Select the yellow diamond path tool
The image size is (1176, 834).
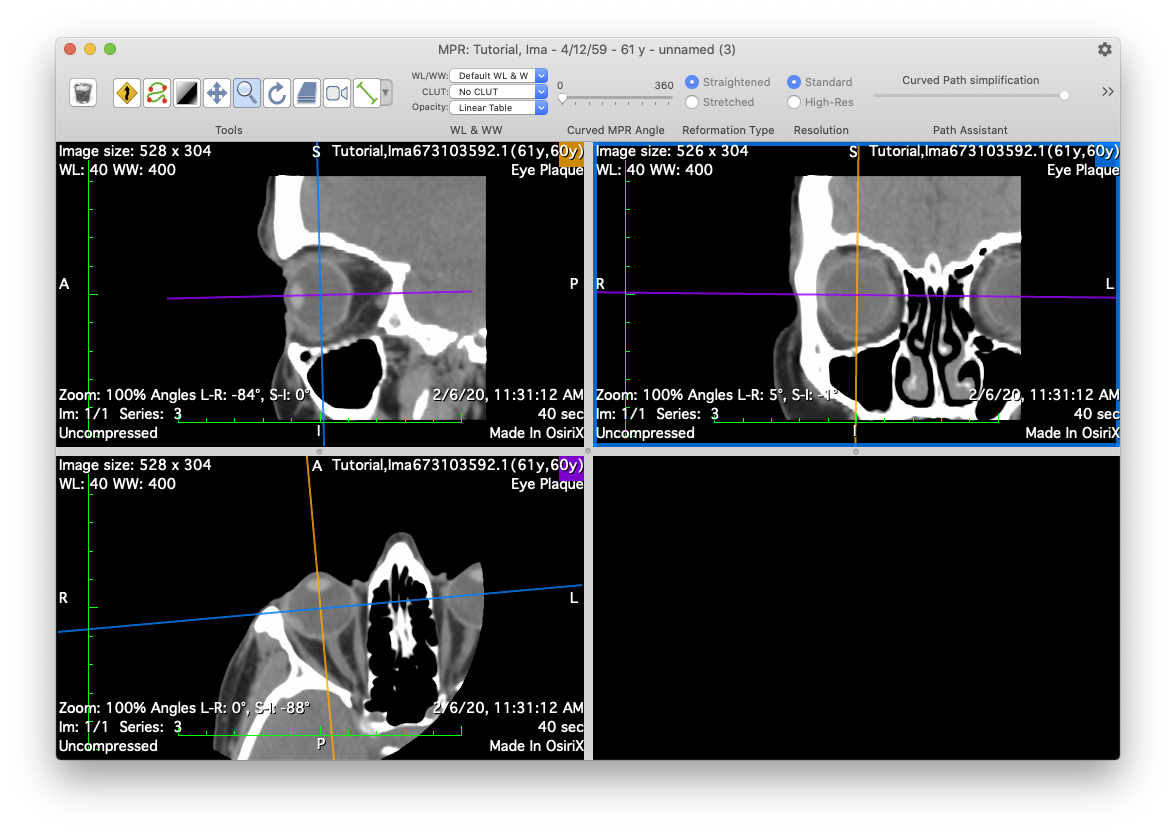127,93
